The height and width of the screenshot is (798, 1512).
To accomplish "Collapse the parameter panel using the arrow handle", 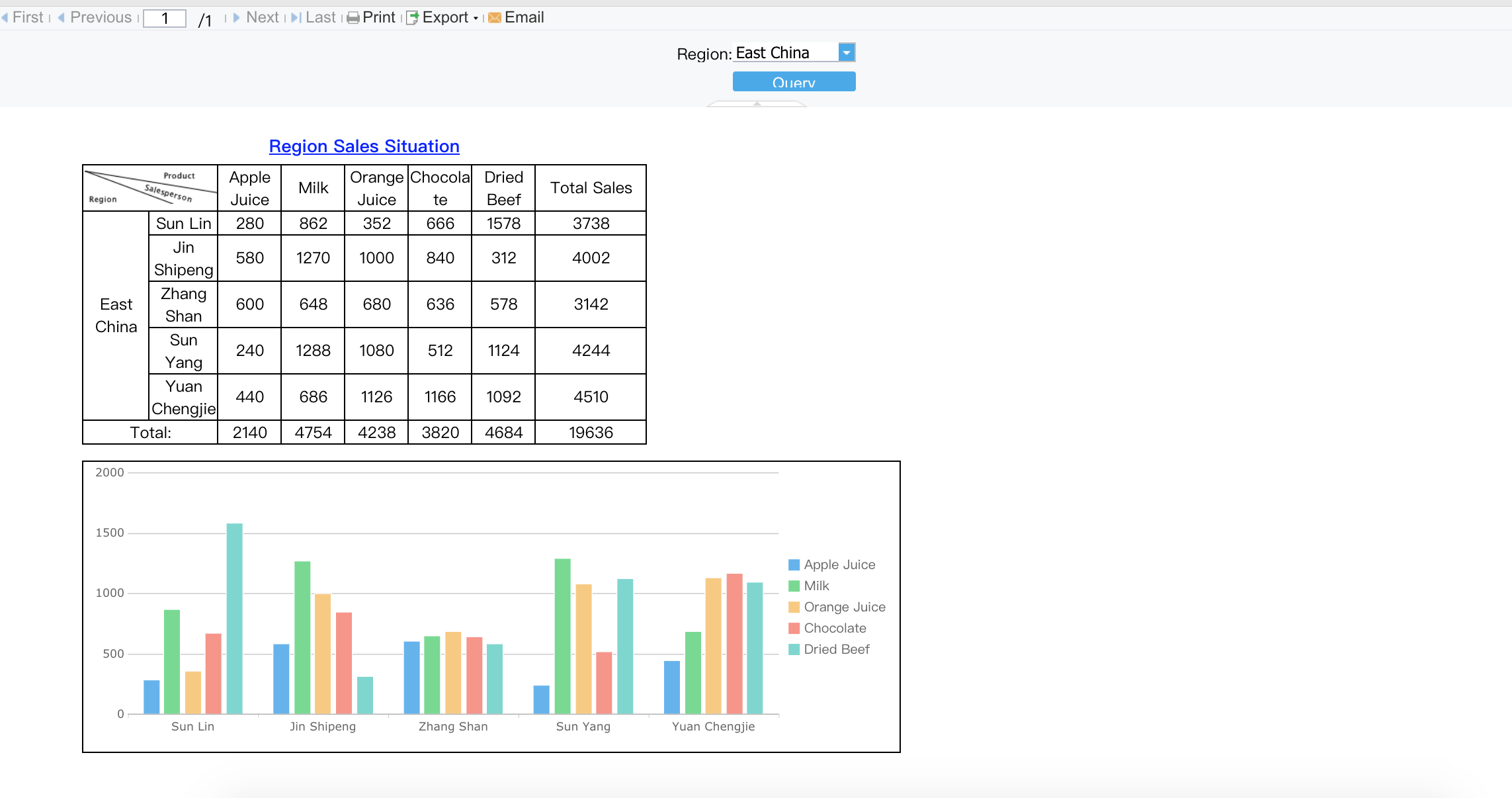I will point(756,103).
